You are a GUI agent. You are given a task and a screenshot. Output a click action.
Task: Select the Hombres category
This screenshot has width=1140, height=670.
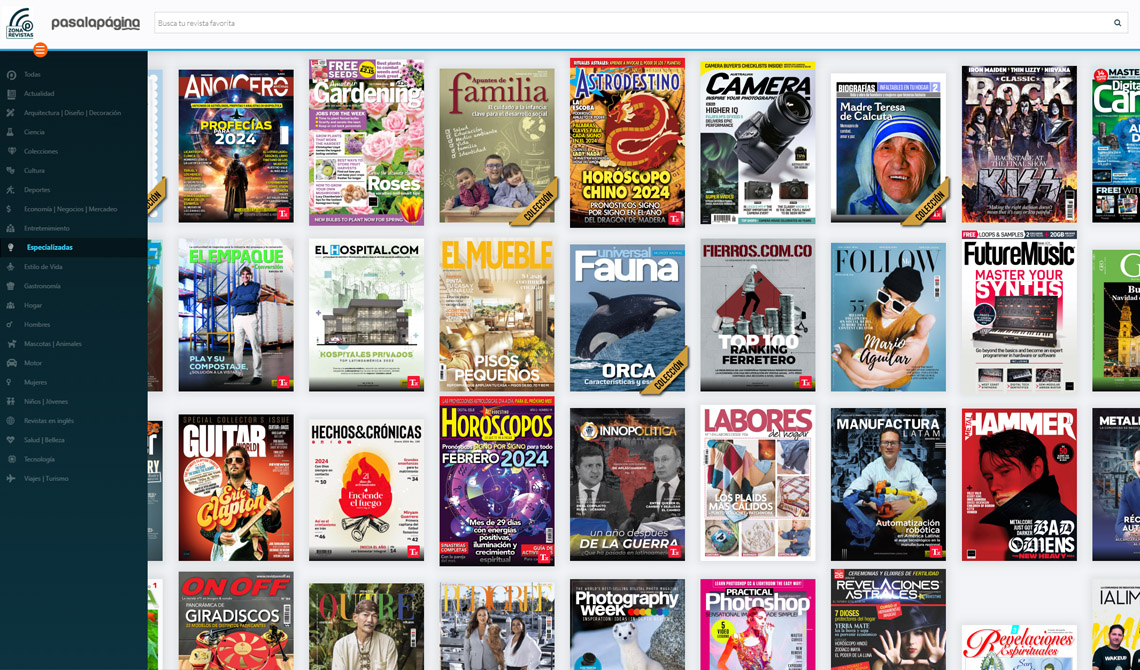point(37,324)
